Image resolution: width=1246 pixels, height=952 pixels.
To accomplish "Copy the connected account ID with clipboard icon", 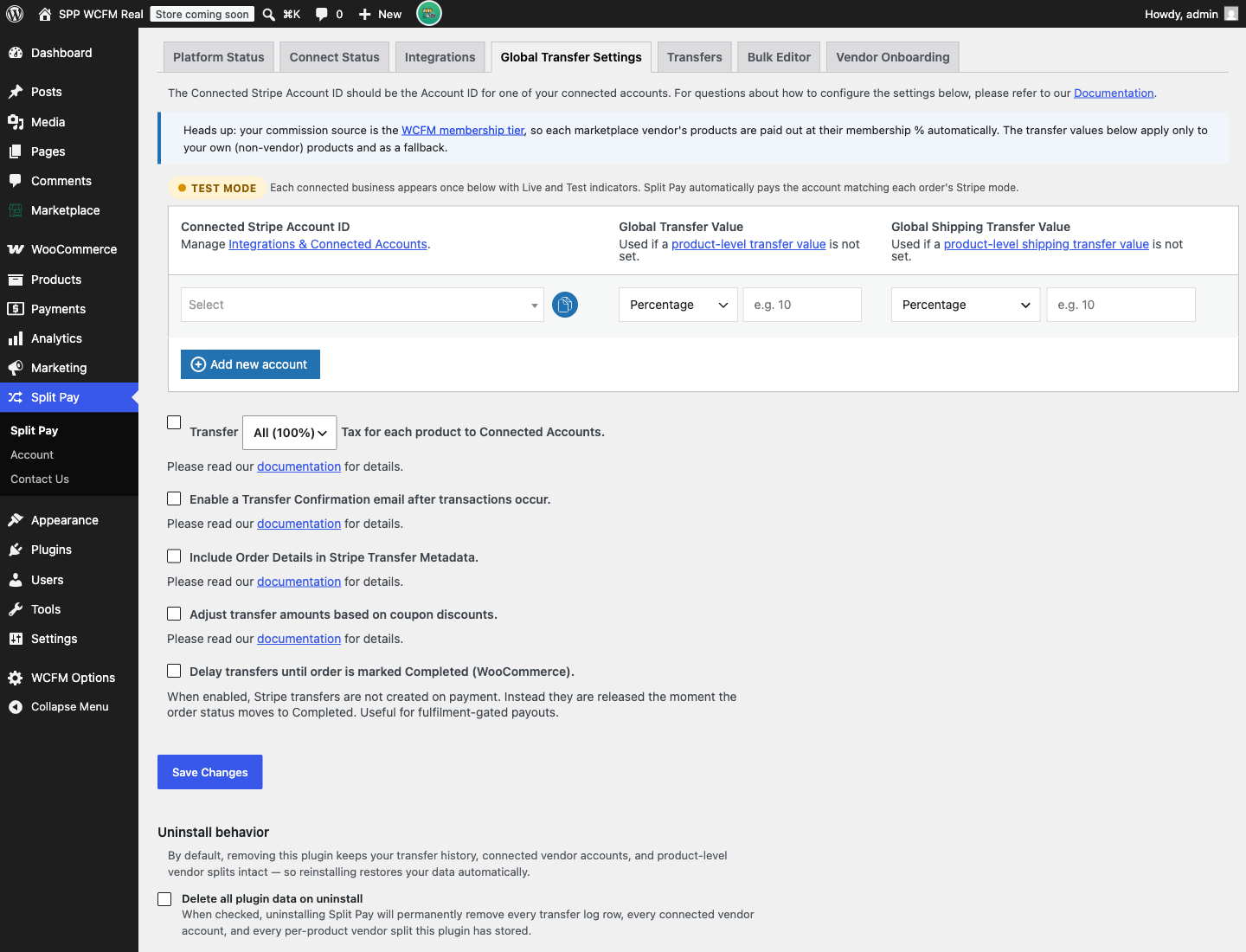I will [565, 305].
